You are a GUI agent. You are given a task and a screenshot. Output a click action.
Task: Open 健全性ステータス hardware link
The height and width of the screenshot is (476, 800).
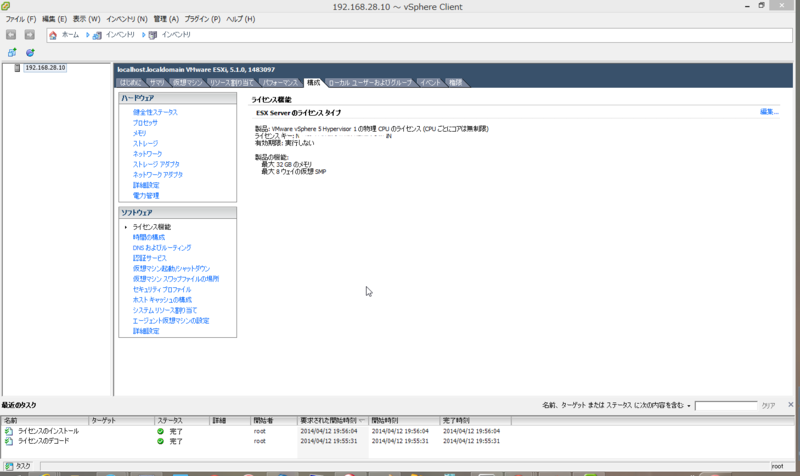pyautogui.click(x=155, y=112)
